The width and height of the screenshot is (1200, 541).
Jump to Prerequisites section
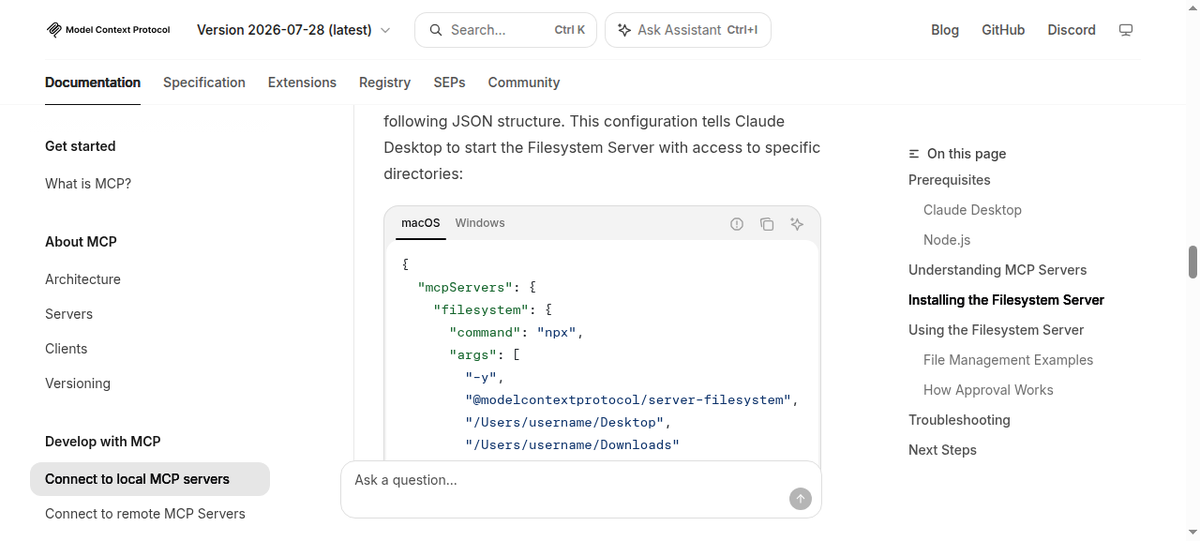949,180
